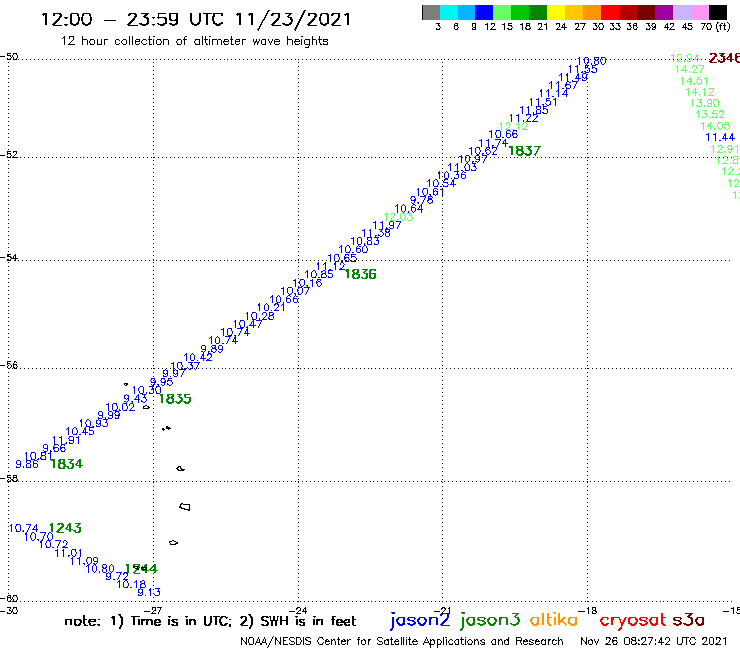Viewport: 740px width, 650px height.
Task: Click the 14.05 wave height value
Action: pos(715,126)
